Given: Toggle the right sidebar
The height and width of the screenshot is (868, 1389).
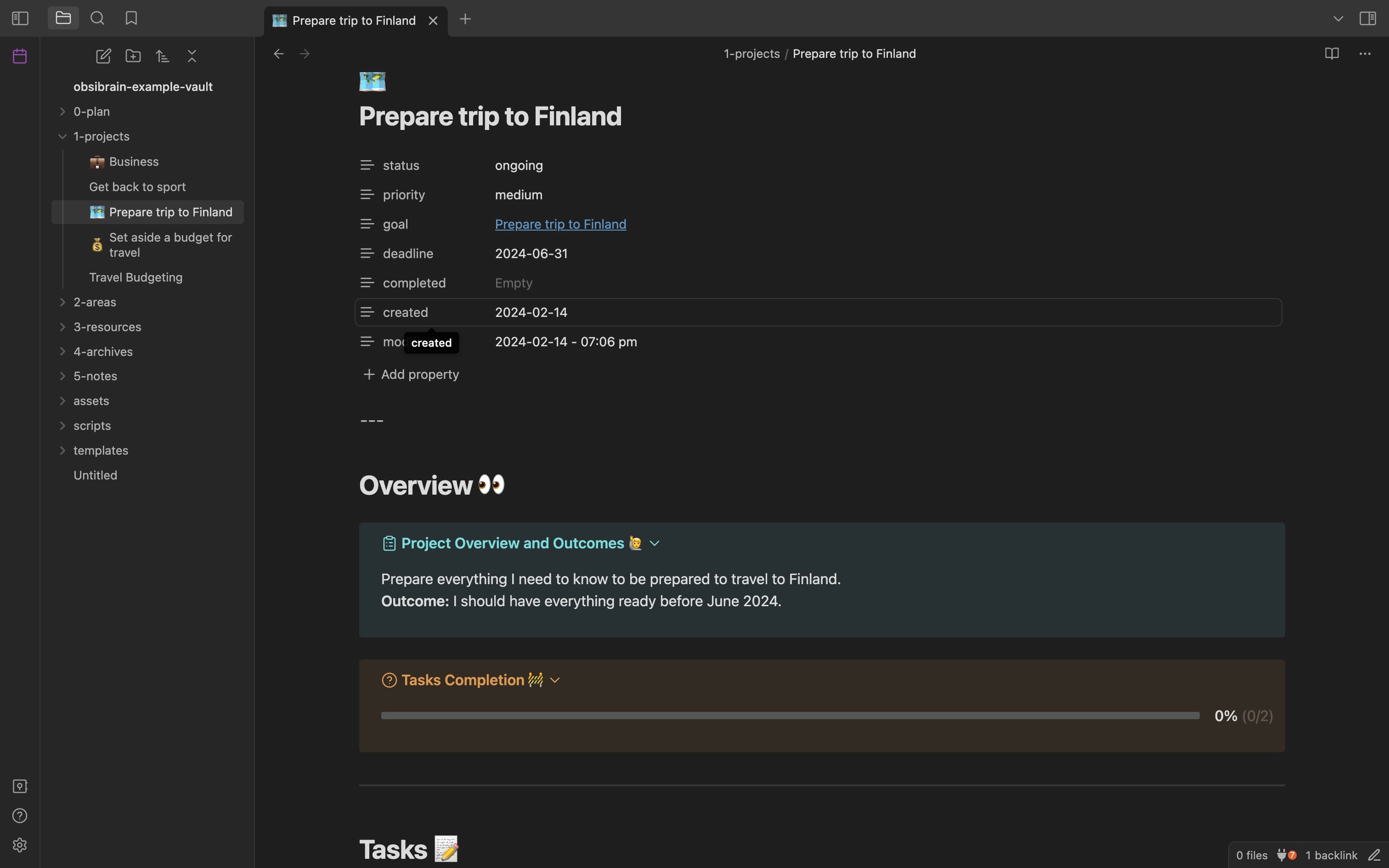Looking at the screenshot, I should [1368, 18].
